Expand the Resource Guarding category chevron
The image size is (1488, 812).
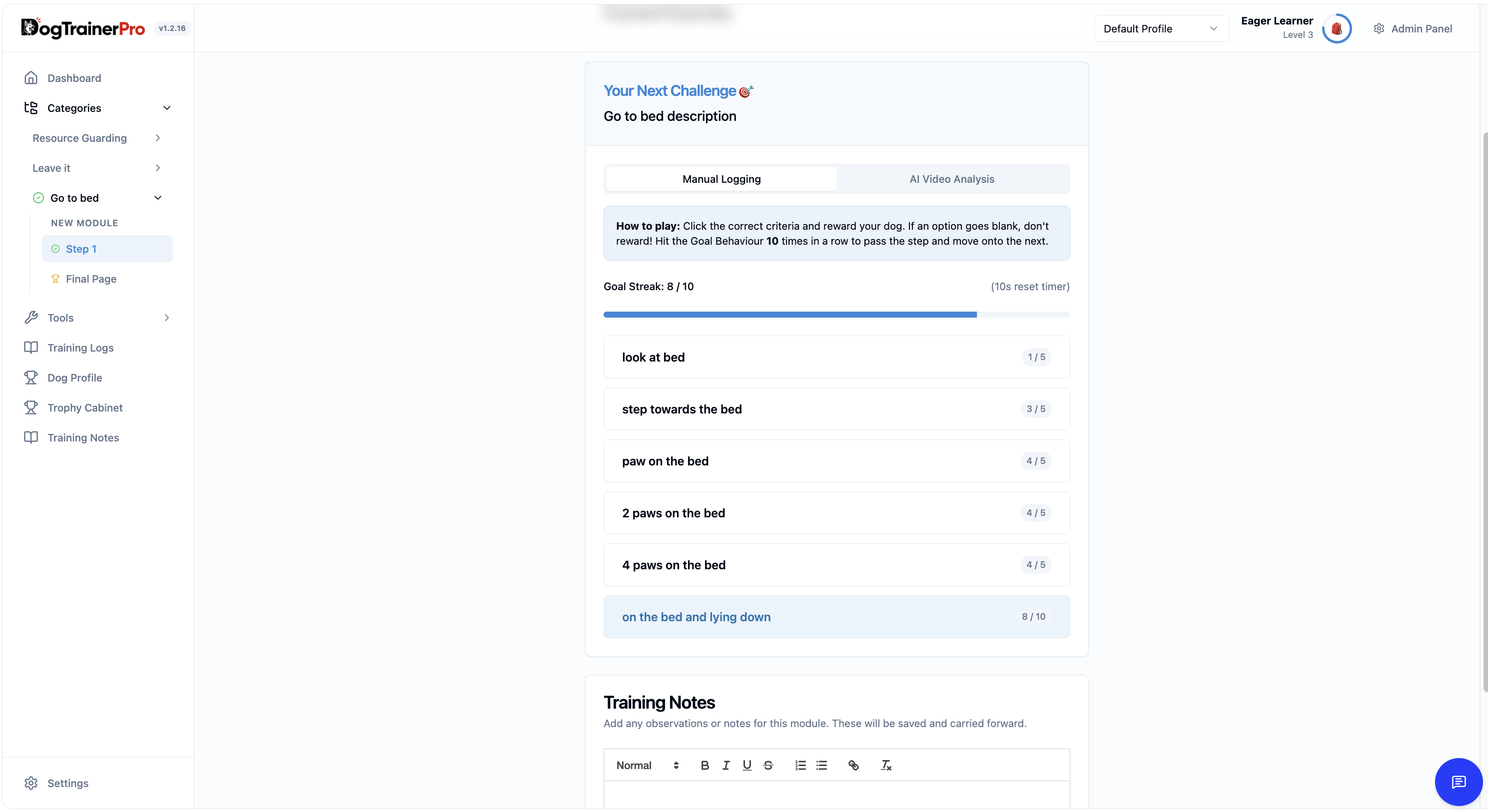[x=158, y=138]
